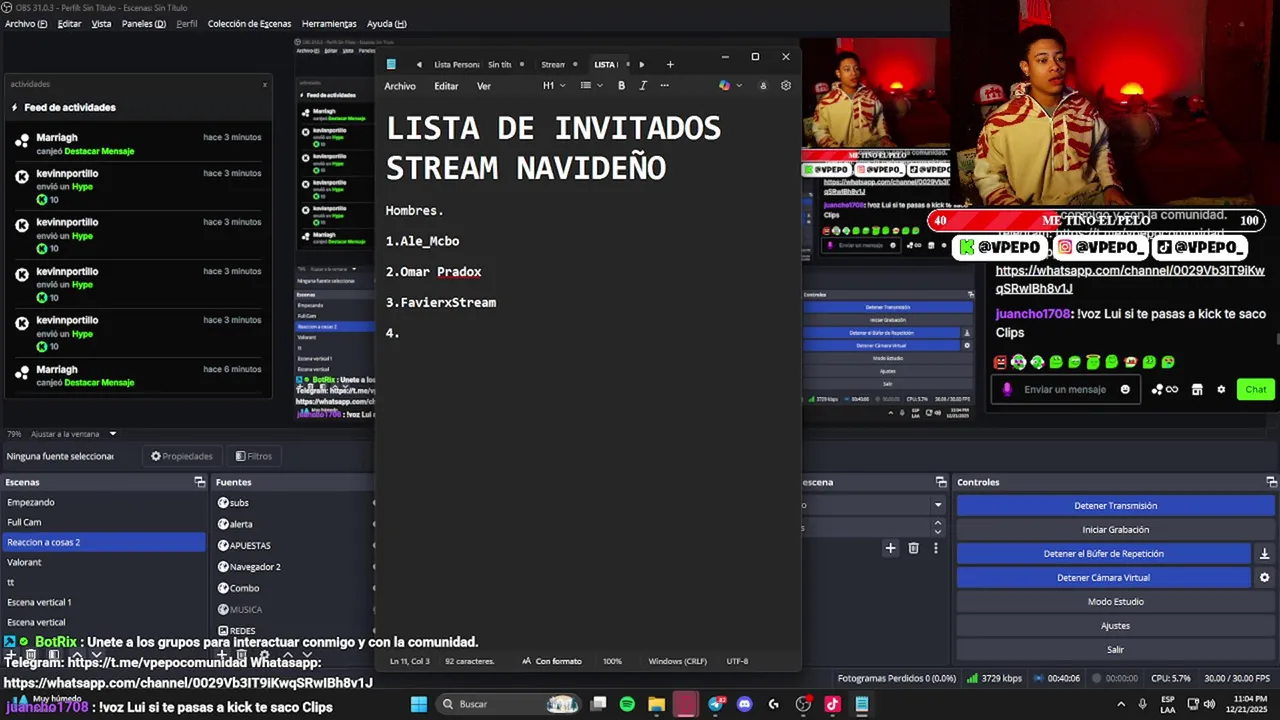Open the OBS Herramientas menu
This screenshot has height=720, width=1280.
point(329,24)
